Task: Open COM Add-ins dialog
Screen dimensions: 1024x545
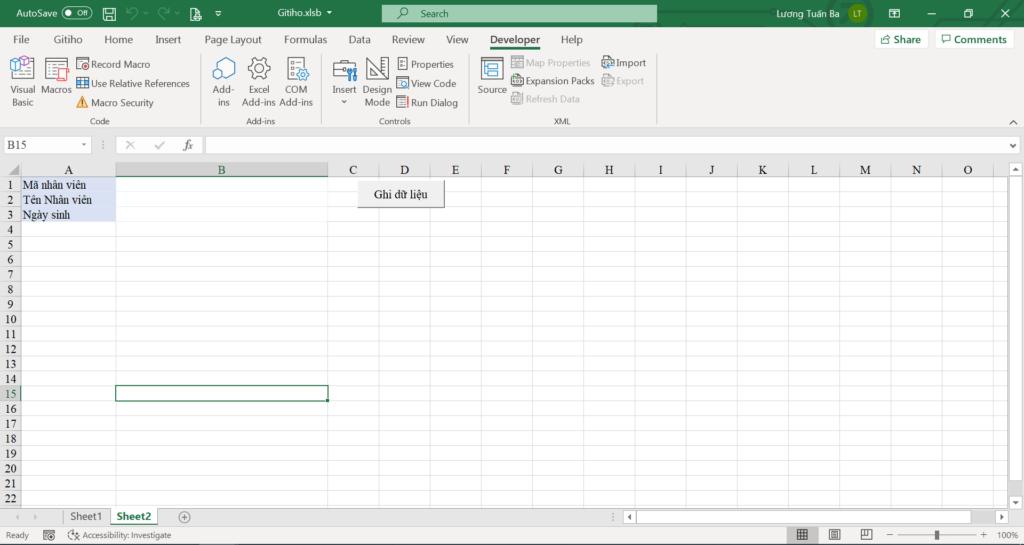Action: pyautogui.click(x=296, y=81)
